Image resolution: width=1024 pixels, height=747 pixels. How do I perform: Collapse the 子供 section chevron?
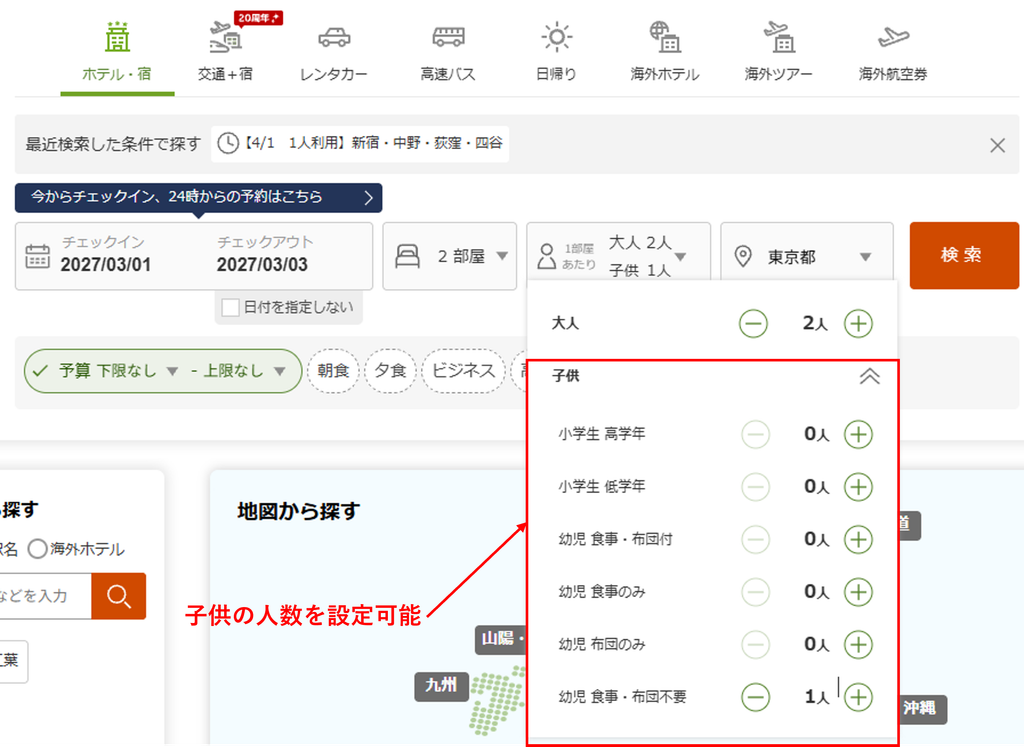(869, 376)
